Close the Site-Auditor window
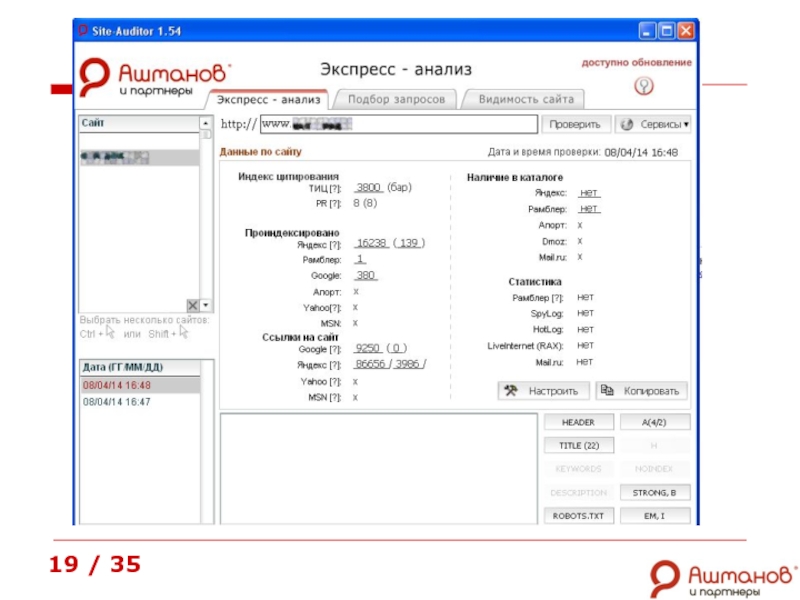This screenshot has height=600, width=800. [x=686, y=31]
